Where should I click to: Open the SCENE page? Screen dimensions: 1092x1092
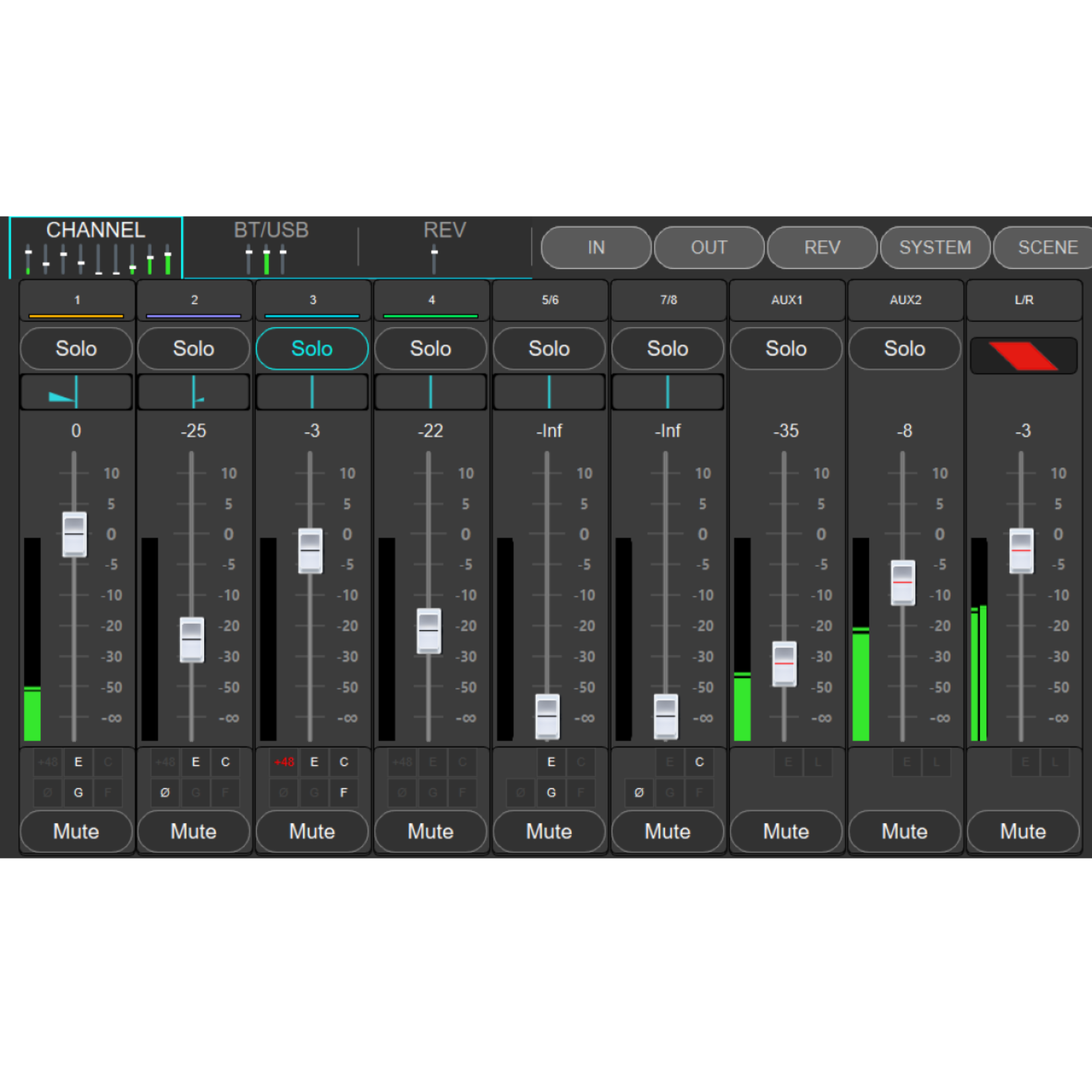click(x=1044, y=247)
